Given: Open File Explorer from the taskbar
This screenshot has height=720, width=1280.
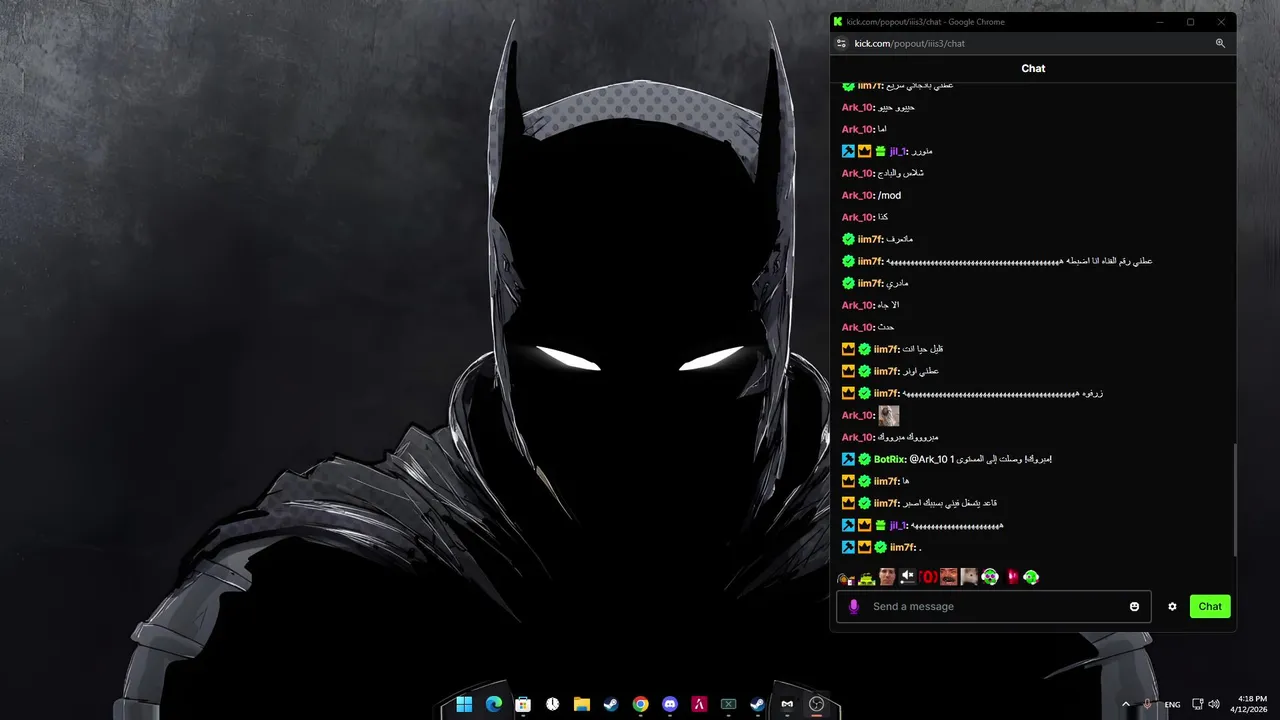Looking at the screenshot, I should pyautogui.click(x=581, y=704).
